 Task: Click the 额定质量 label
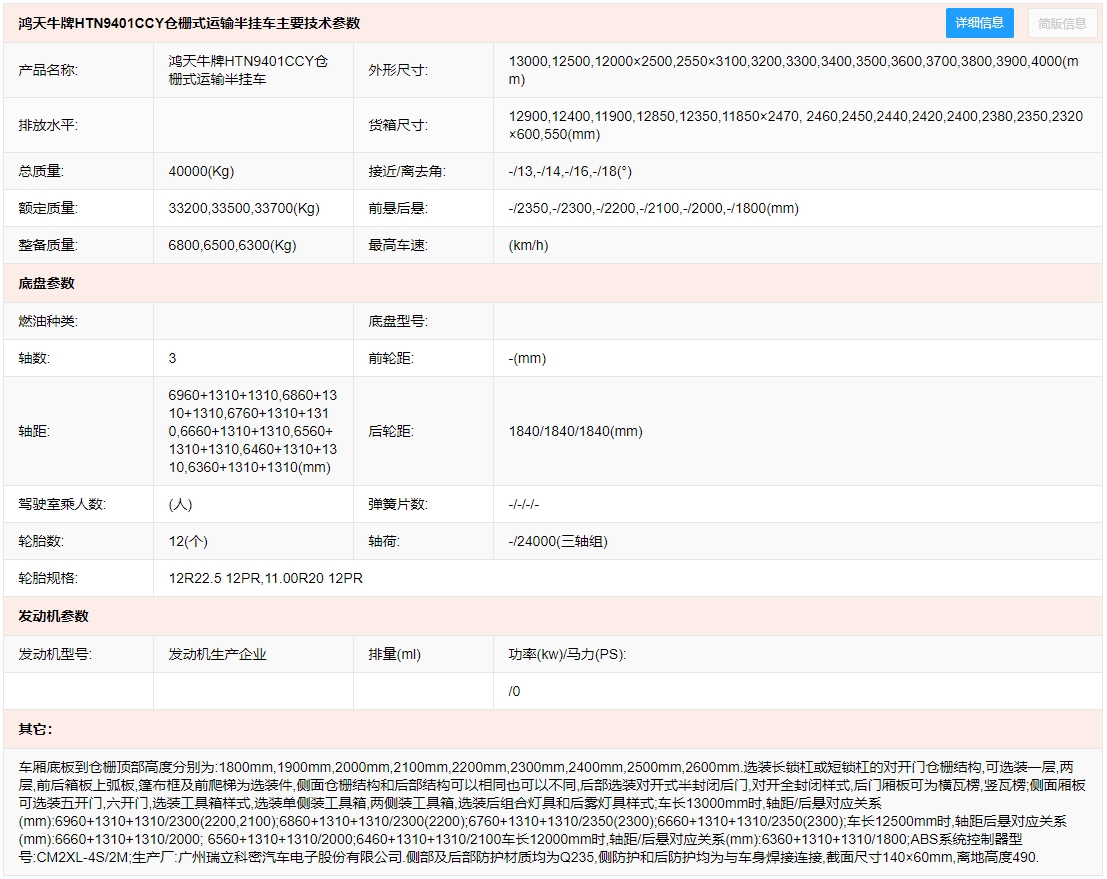[48, 208]
